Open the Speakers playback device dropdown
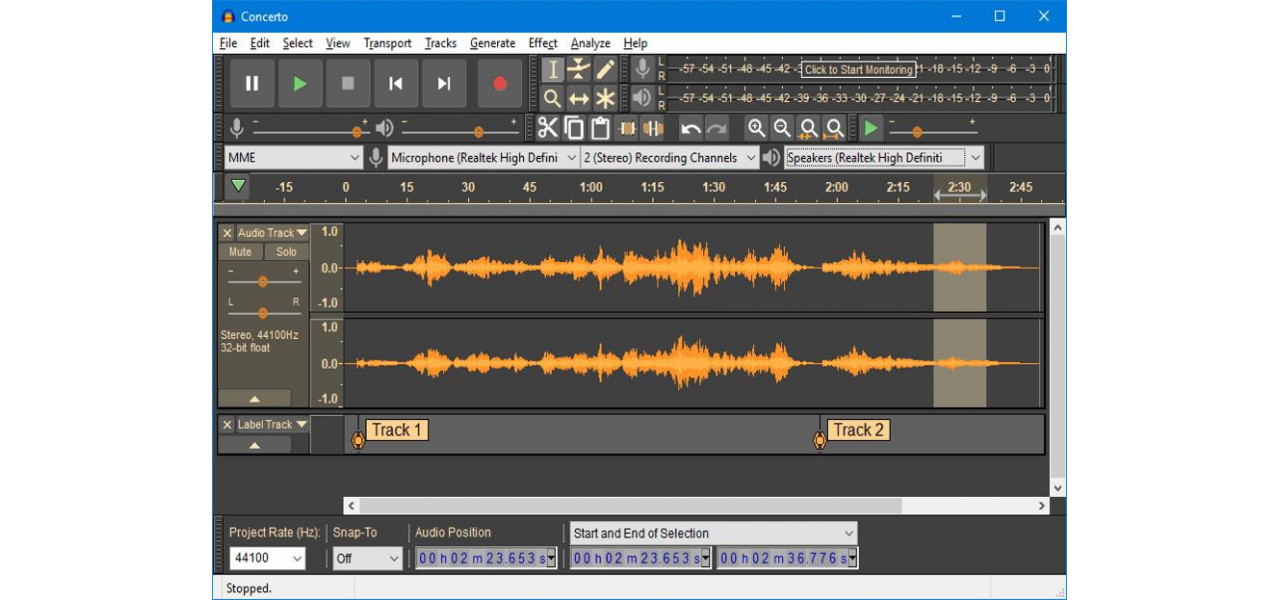This screenshot has width=1280, height=600. [884, 158]
